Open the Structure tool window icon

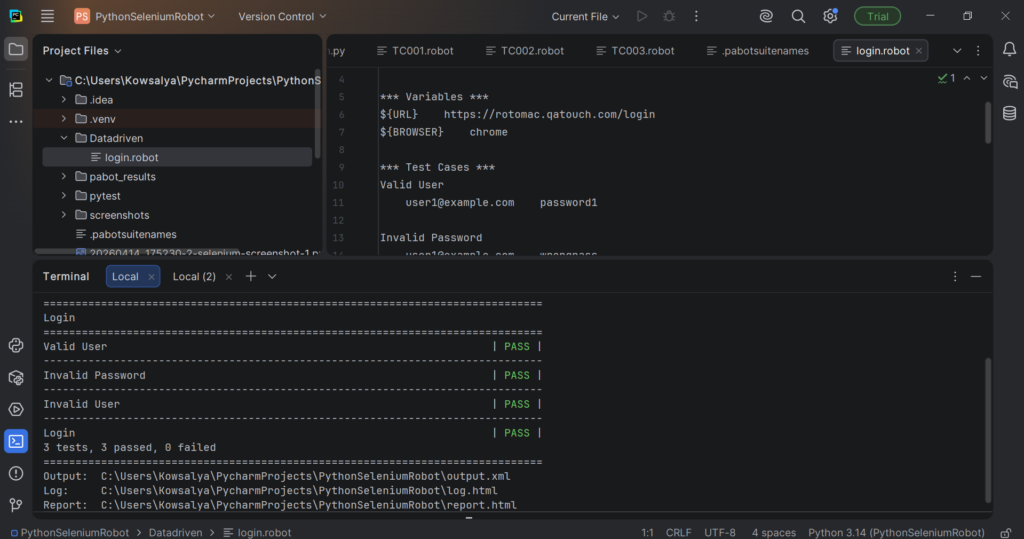(x=16, y=90)
